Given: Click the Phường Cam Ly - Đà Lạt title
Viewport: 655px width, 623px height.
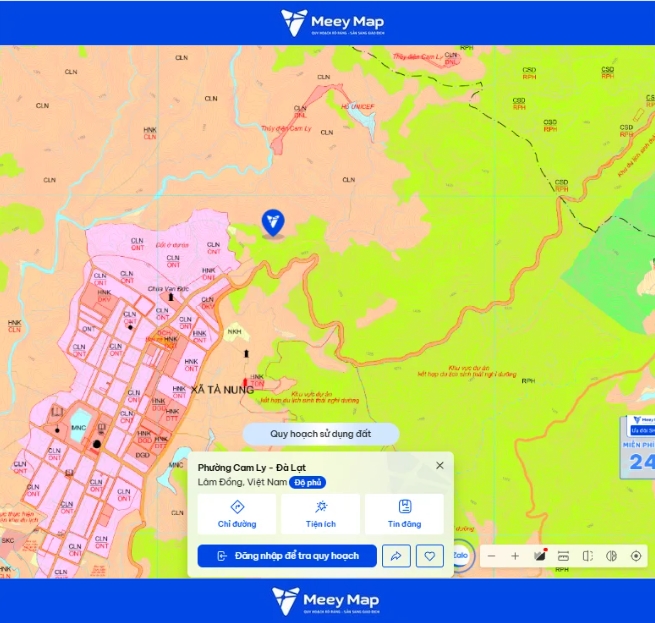Looking at the screenshot, I should (252, 468).
